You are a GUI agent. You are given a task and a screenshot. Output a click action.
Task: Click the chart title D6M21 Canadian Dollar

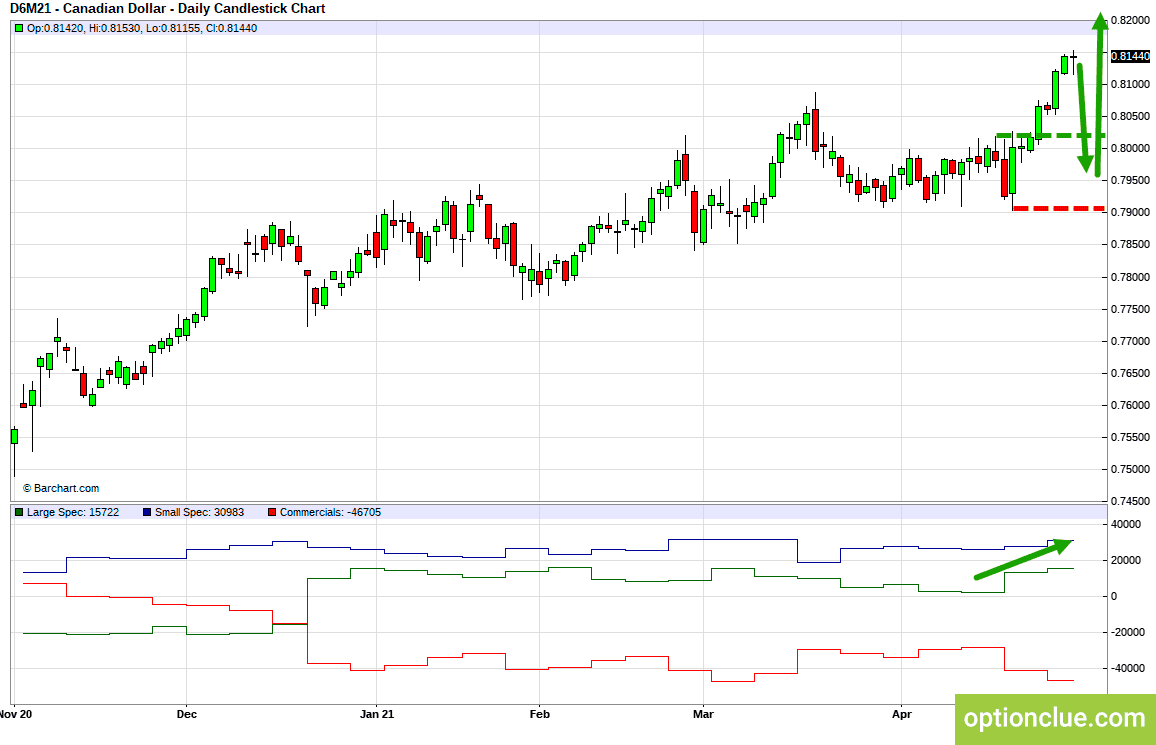tap(167, 9)
